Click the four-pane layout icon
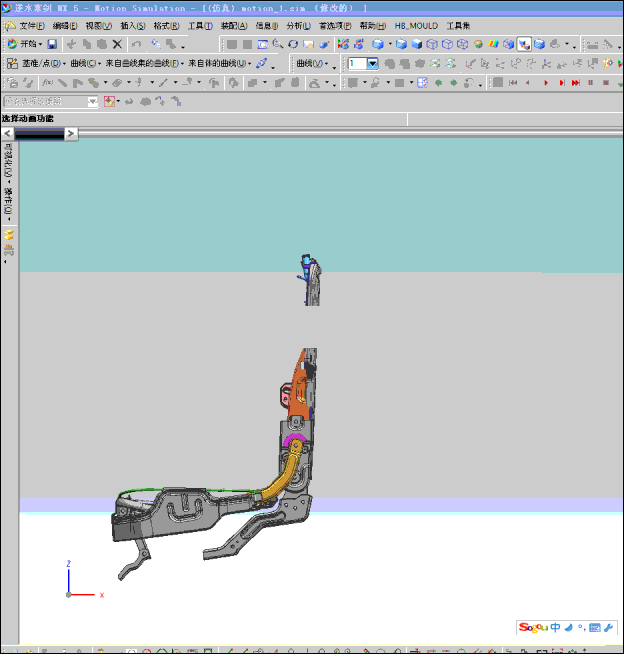Image resolution: width=624 pixels, height=654 pixels. point(422,83)
